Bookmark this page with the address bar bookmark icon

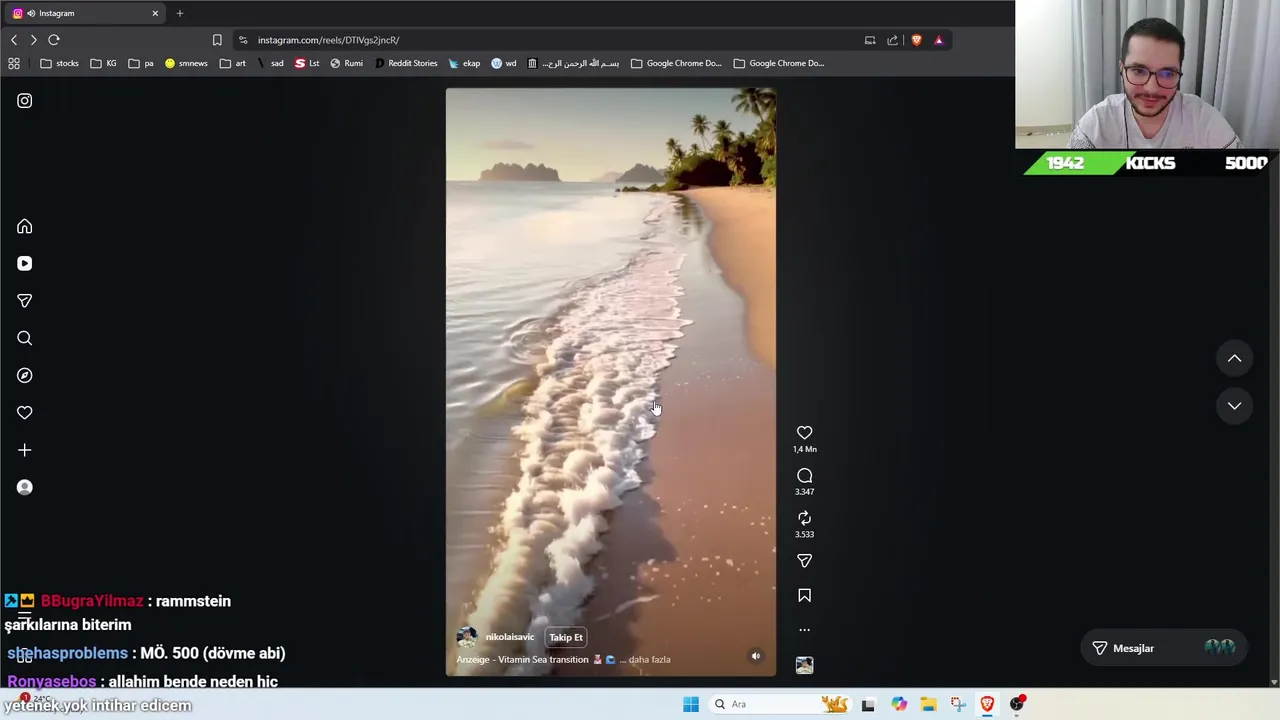coord(217,40)
